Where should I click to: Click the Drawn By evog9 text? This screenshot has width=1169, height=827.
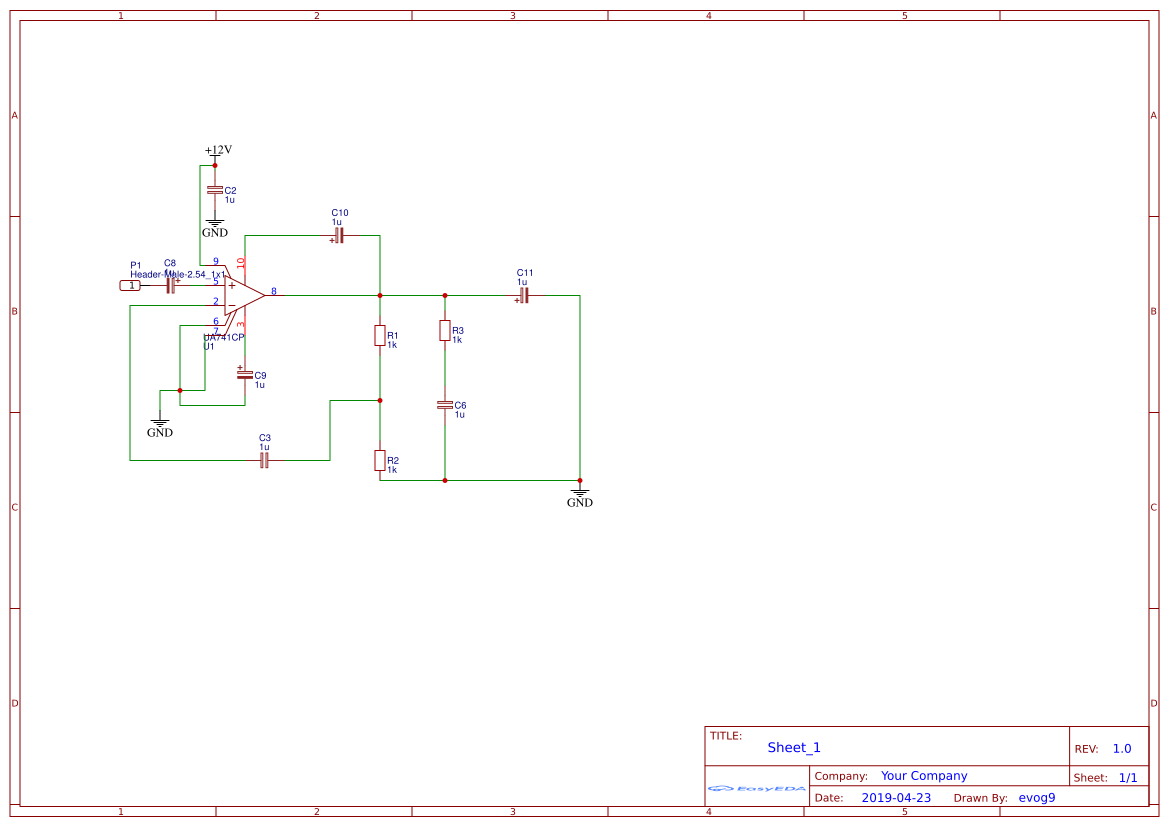1037,797
